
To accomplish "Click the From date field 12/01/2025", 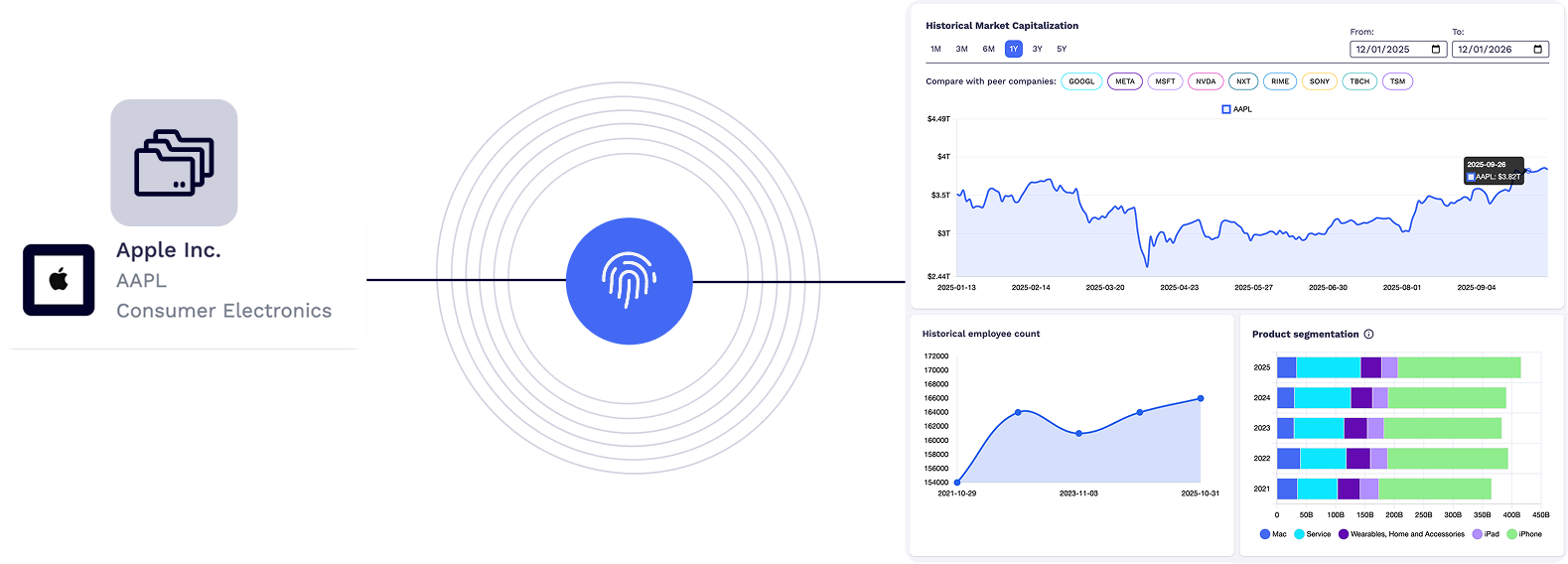I will (1397, 50).
